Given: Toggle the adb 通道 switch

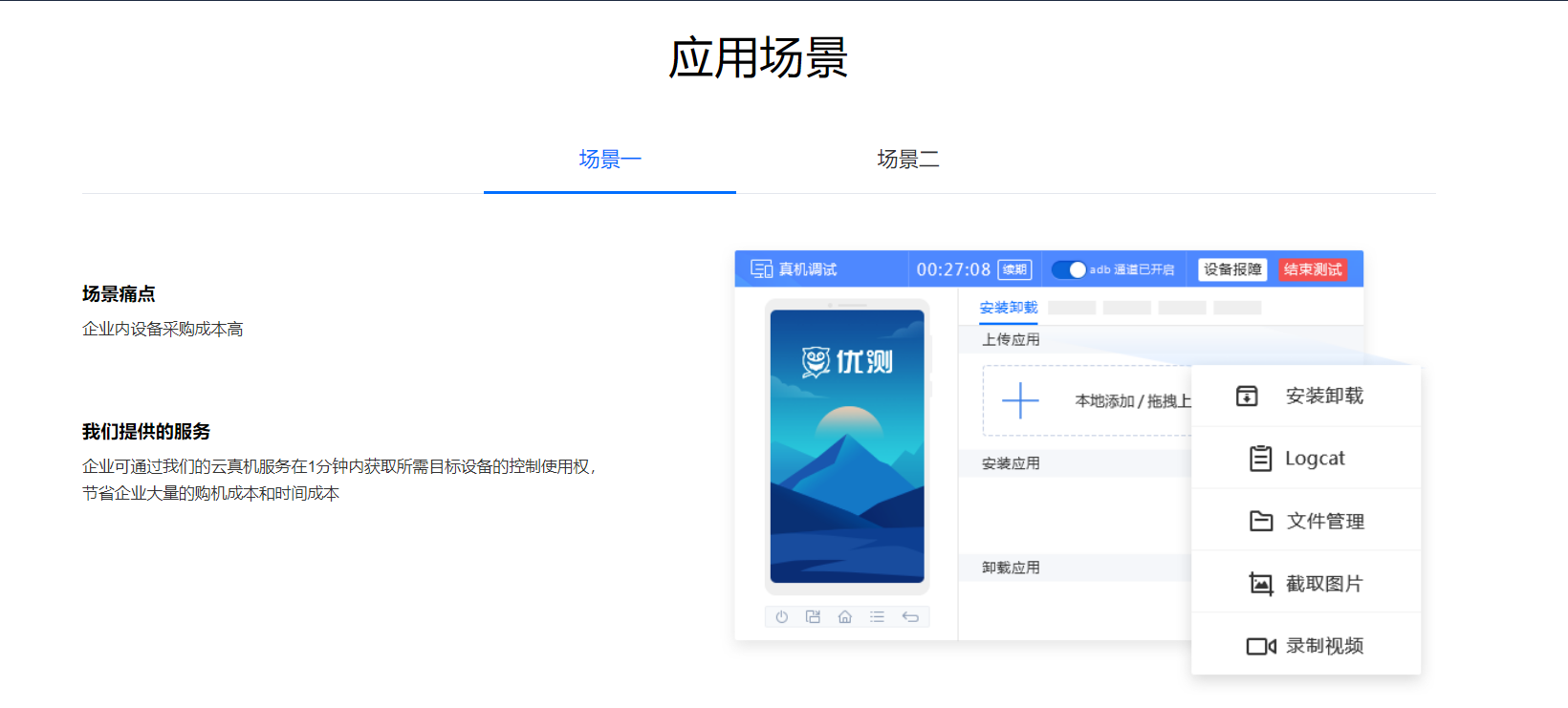Looking at the screenshot, I should point(1069,269).
